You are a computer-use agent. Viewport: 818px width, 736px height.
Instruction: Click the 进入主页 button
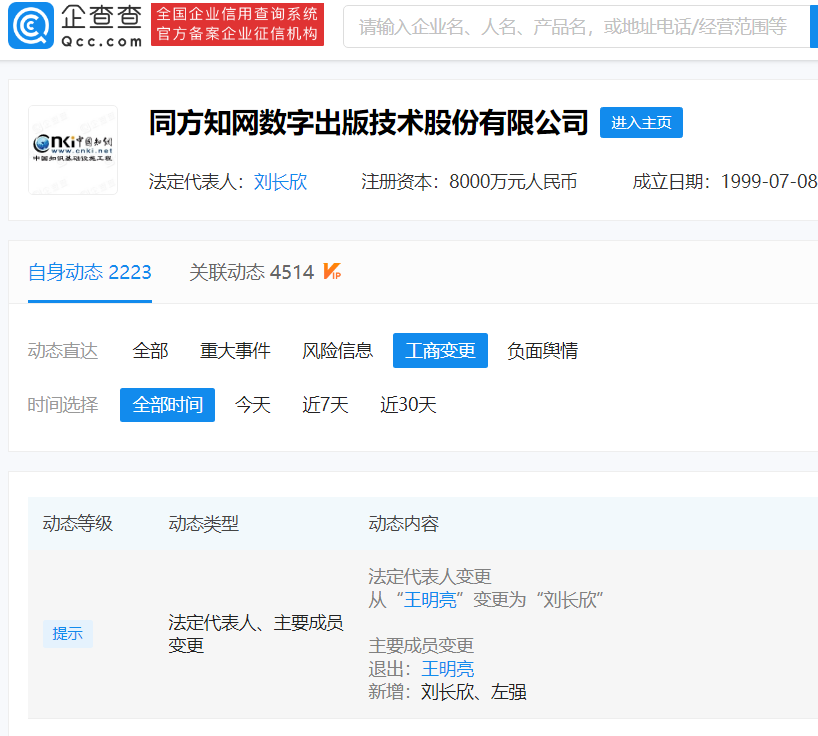[x=641, y=123]
